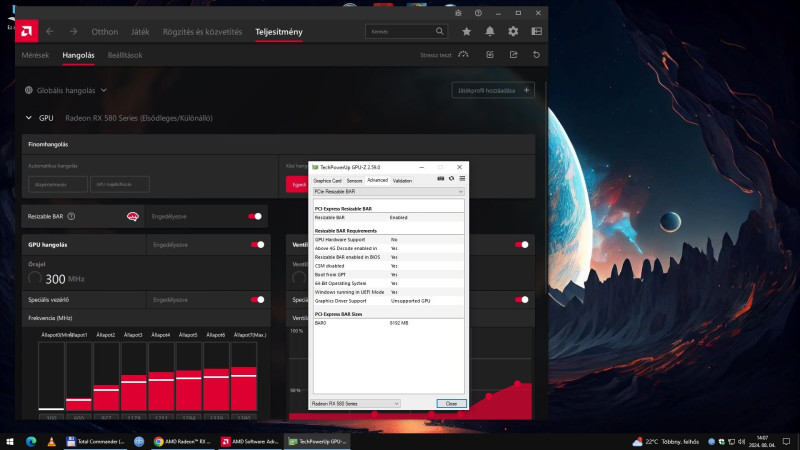Open the Játék tab
The height and width of the screenshot is (450, 800).
pyautogui.click(x=140, y=32)
